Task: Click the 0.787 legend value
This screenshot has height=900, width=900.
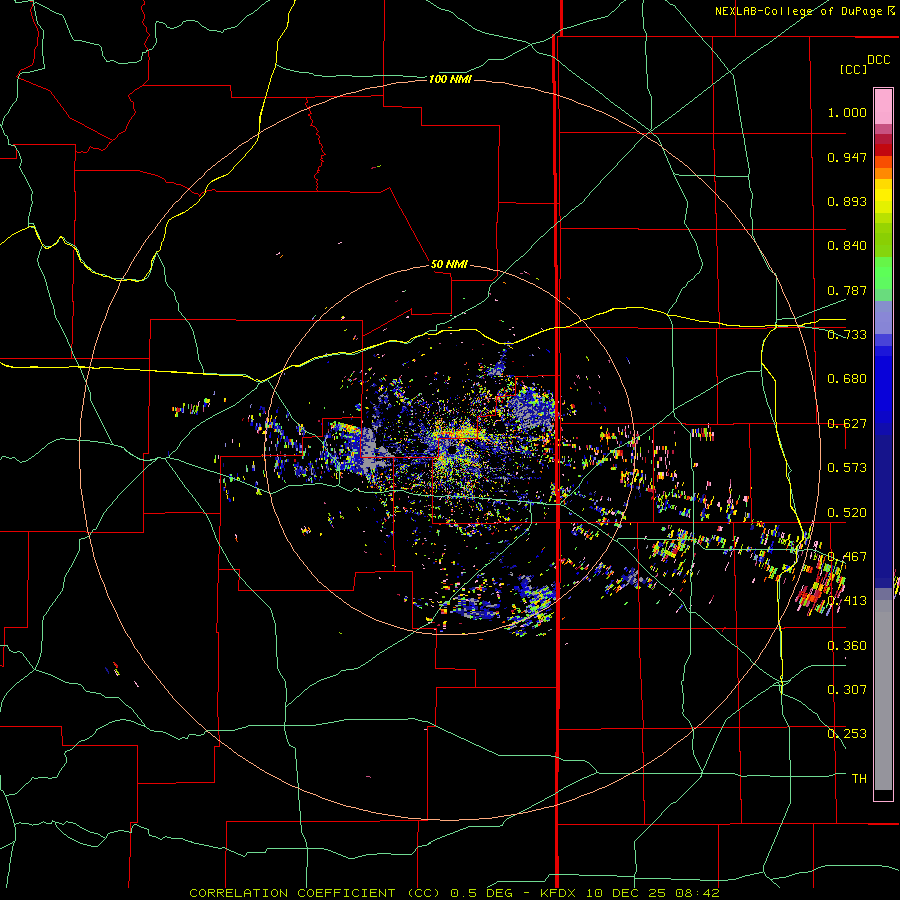Action: 847,290
